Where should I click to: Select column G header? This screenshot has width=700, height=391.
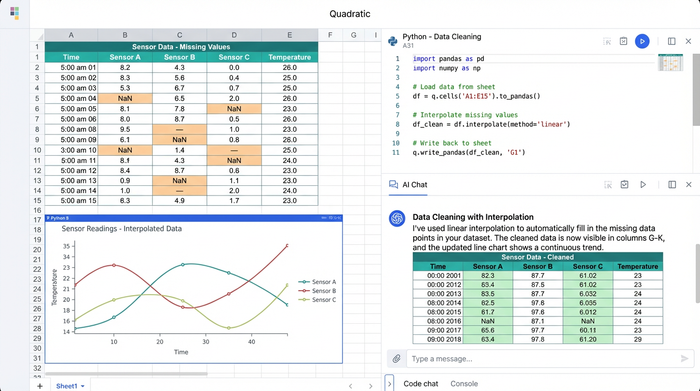[x=354, y=35]
